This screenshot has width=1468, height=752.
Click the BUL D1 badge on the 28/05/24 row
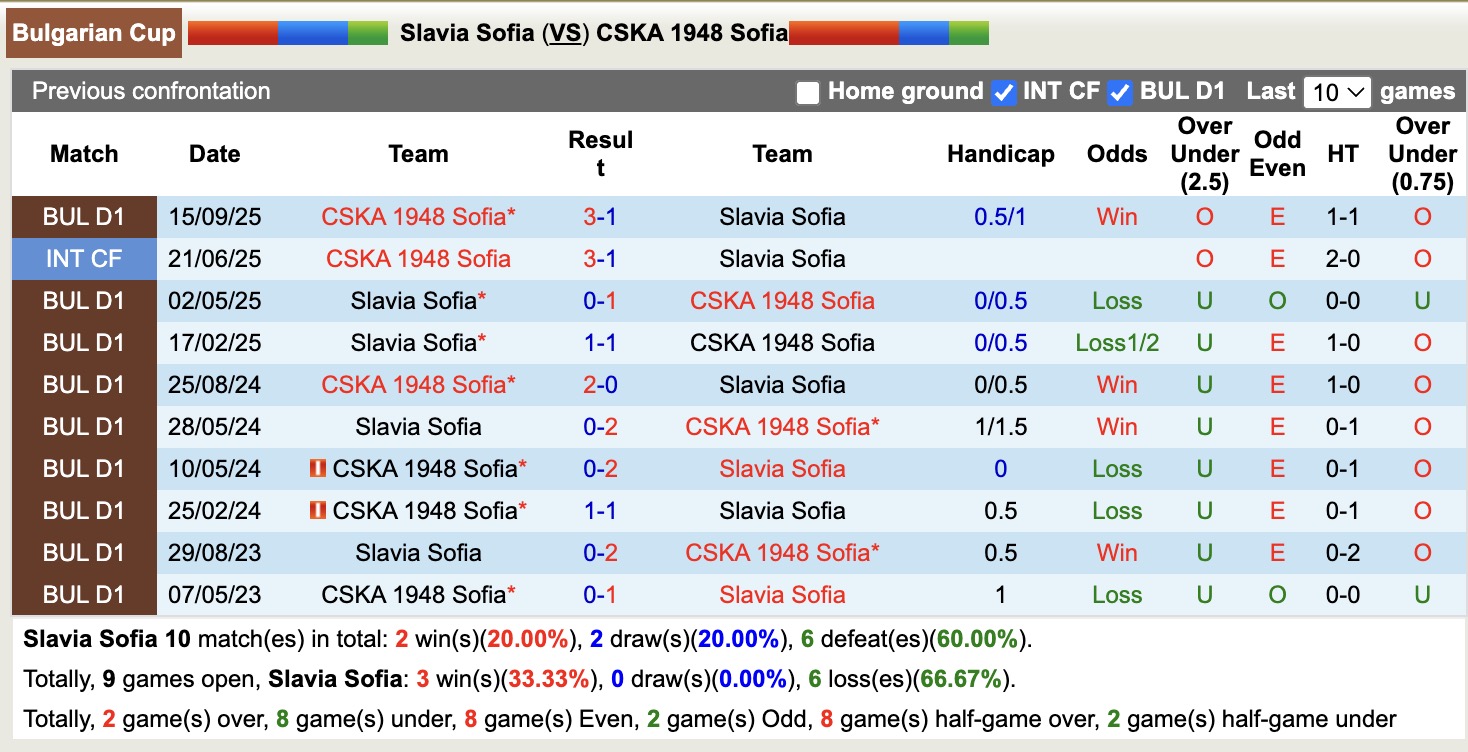[x=84, y=426]
